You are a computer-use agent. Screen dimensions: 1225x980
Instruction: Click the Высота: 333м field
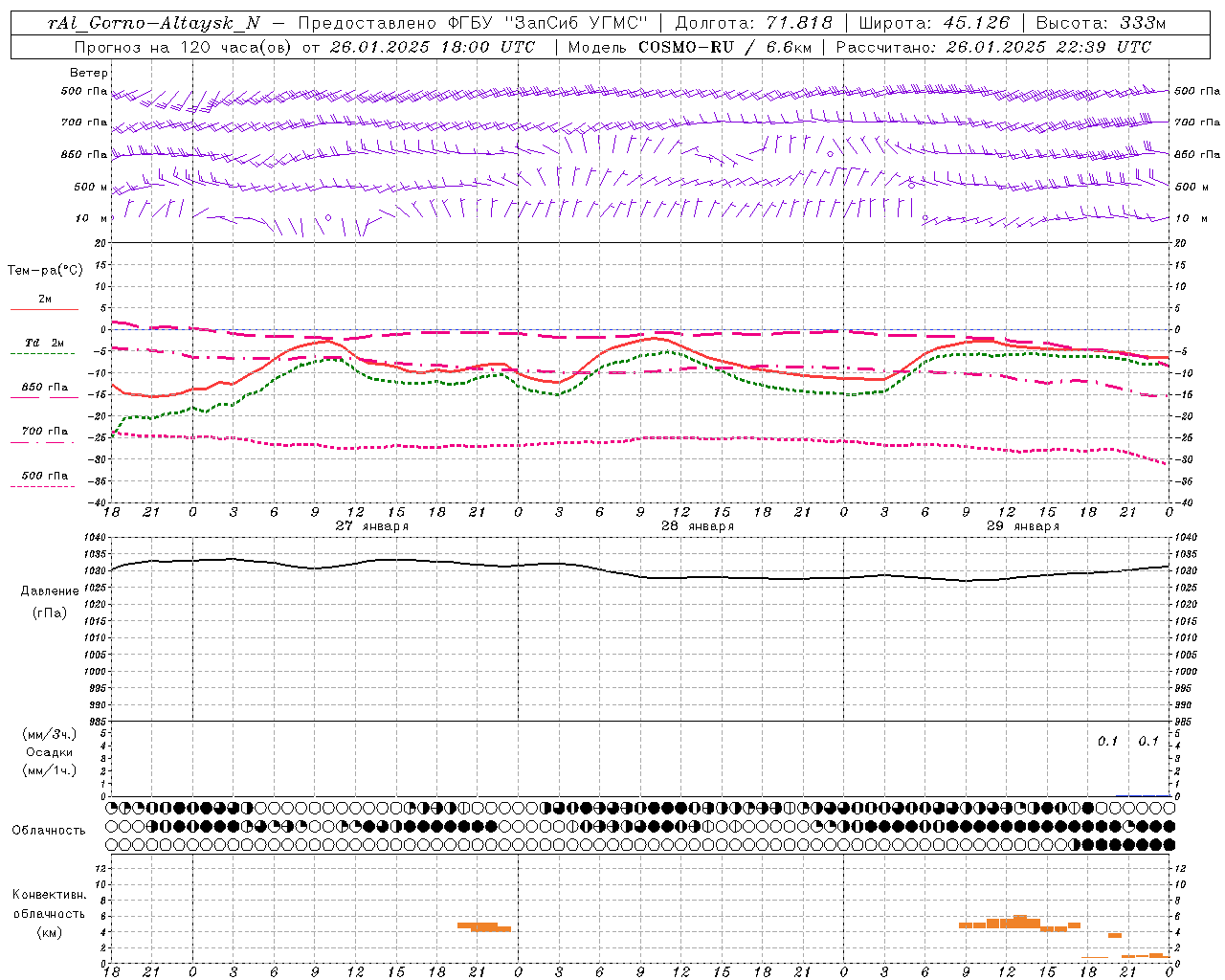click(x=1102, y=23)
